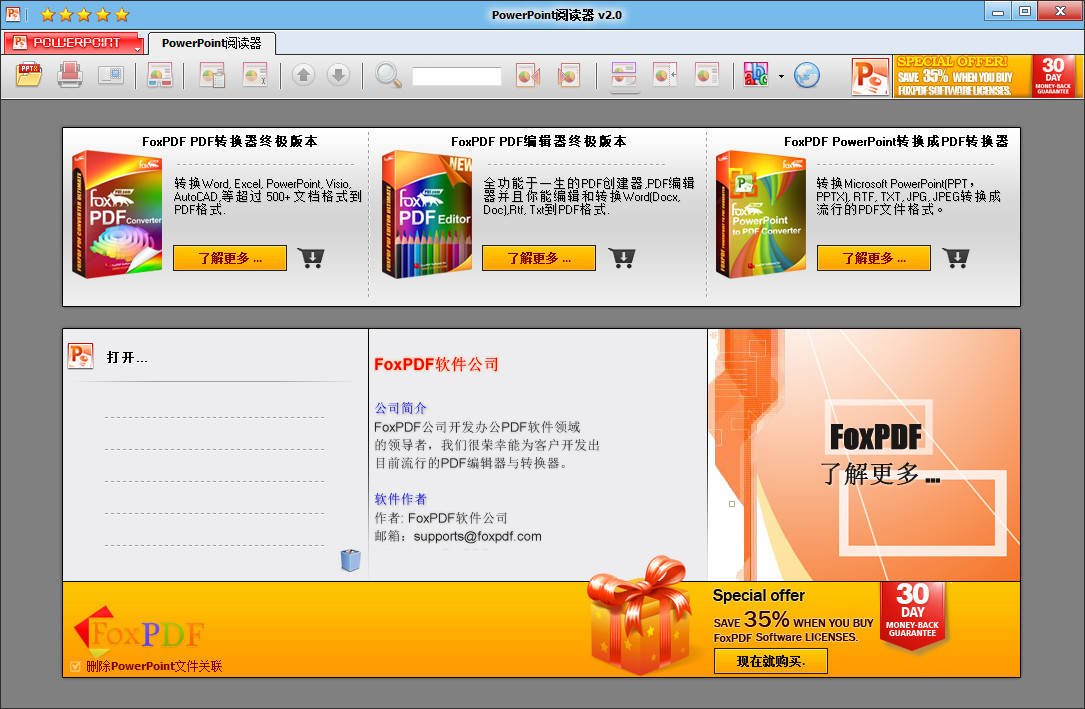Find previous match with left-arrow slide icon
The width and height of the screenshot is (1085, 709).
[528, 75]
